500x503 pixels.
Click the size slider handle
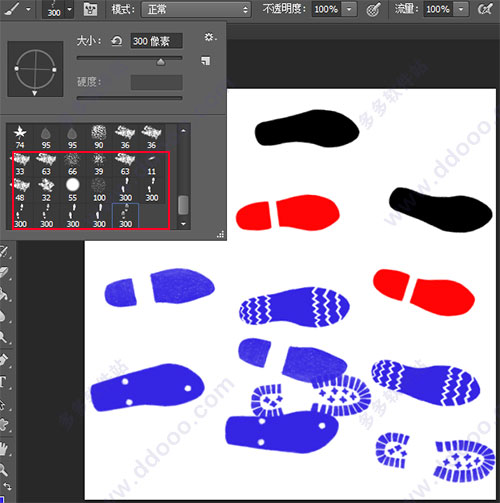pos(161,62)
